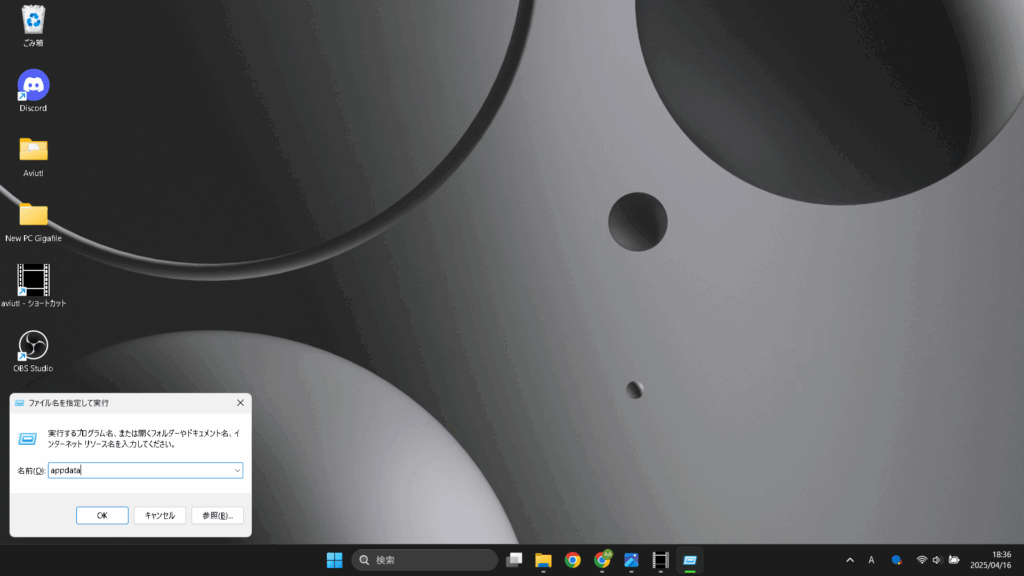Open the Recycle Bin desktop icon

(33, 20)
